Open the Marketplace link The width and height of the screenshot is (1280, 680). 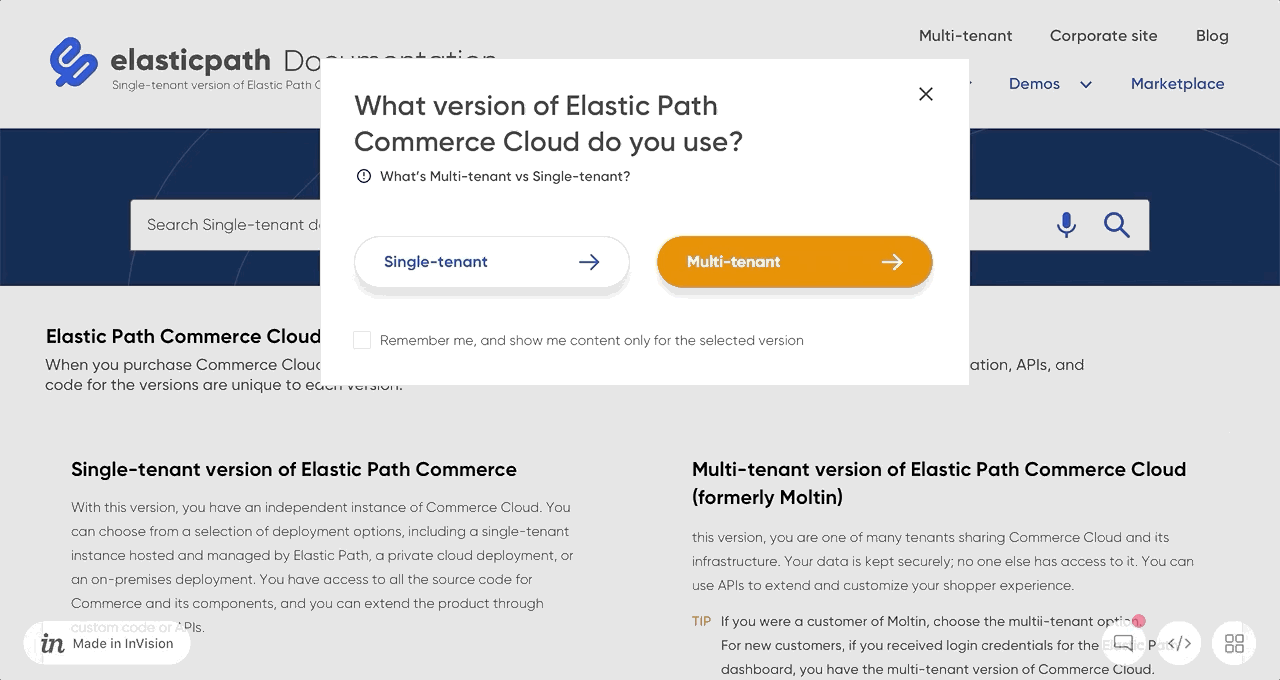click(x=1178, y=84)
